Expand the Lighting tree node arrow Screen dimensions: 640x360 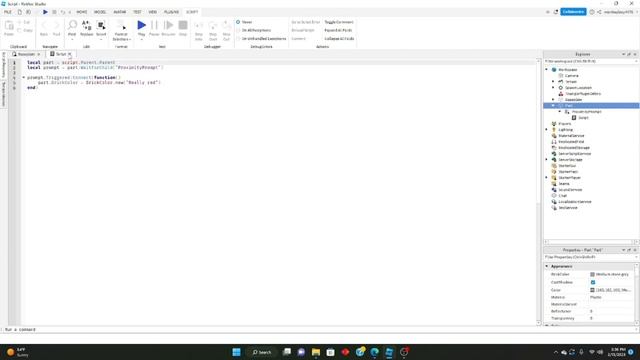(547, 130)
